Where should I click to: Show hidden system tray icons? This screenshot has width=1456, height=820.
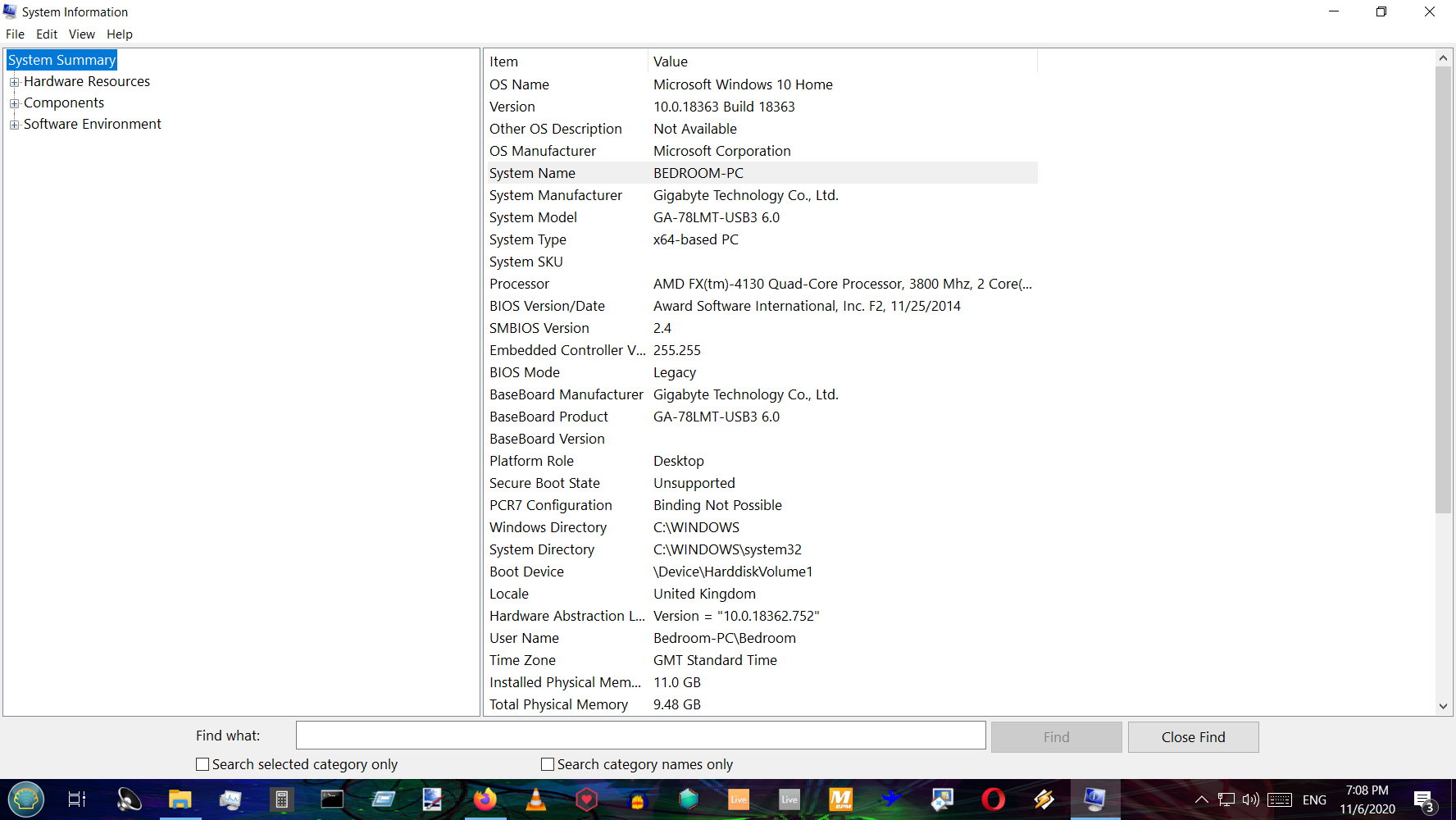(x=1201, y=799)
